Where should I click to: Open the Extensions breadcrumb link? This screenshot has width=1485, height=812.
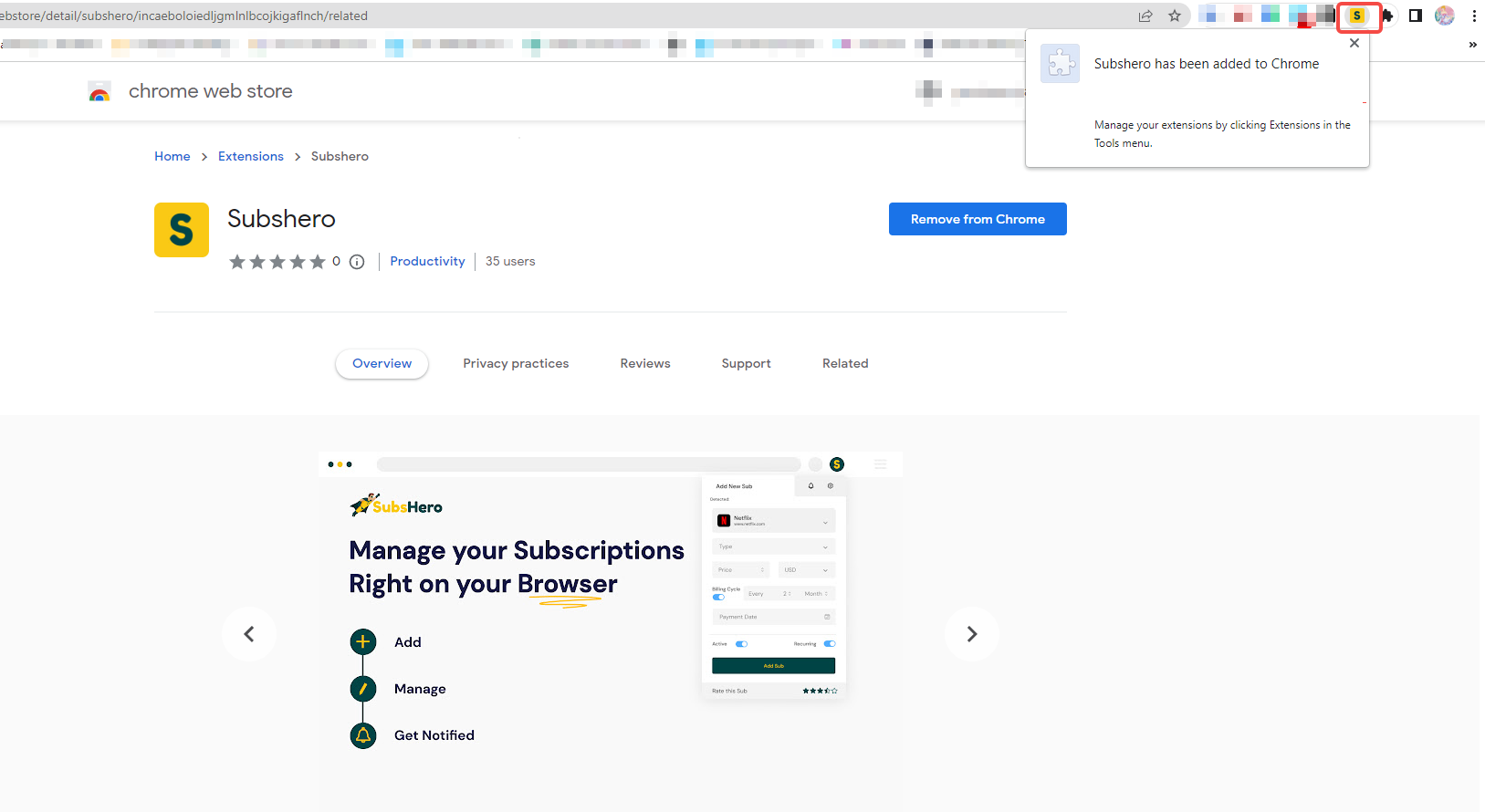pos(251,157)
